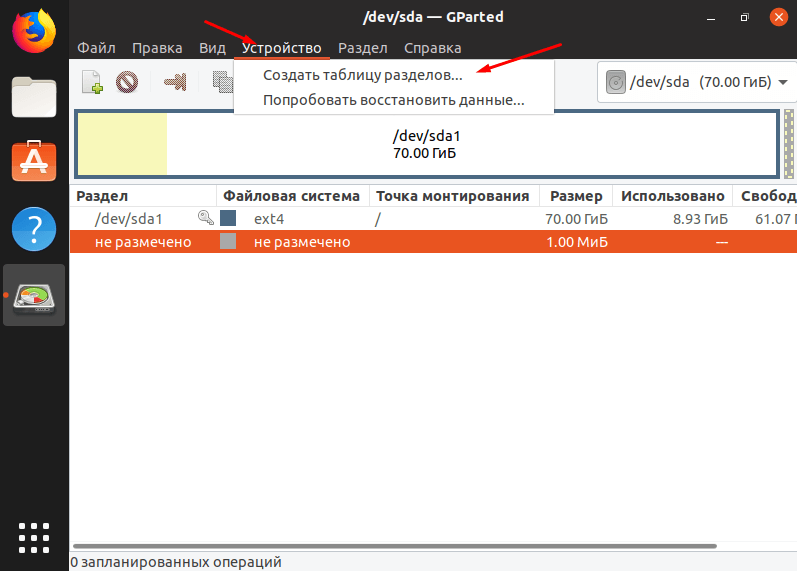Click the disk icon in device selector
Image resolution: width=797 pixels, height=571 pixels.
[x=616, y=82]
